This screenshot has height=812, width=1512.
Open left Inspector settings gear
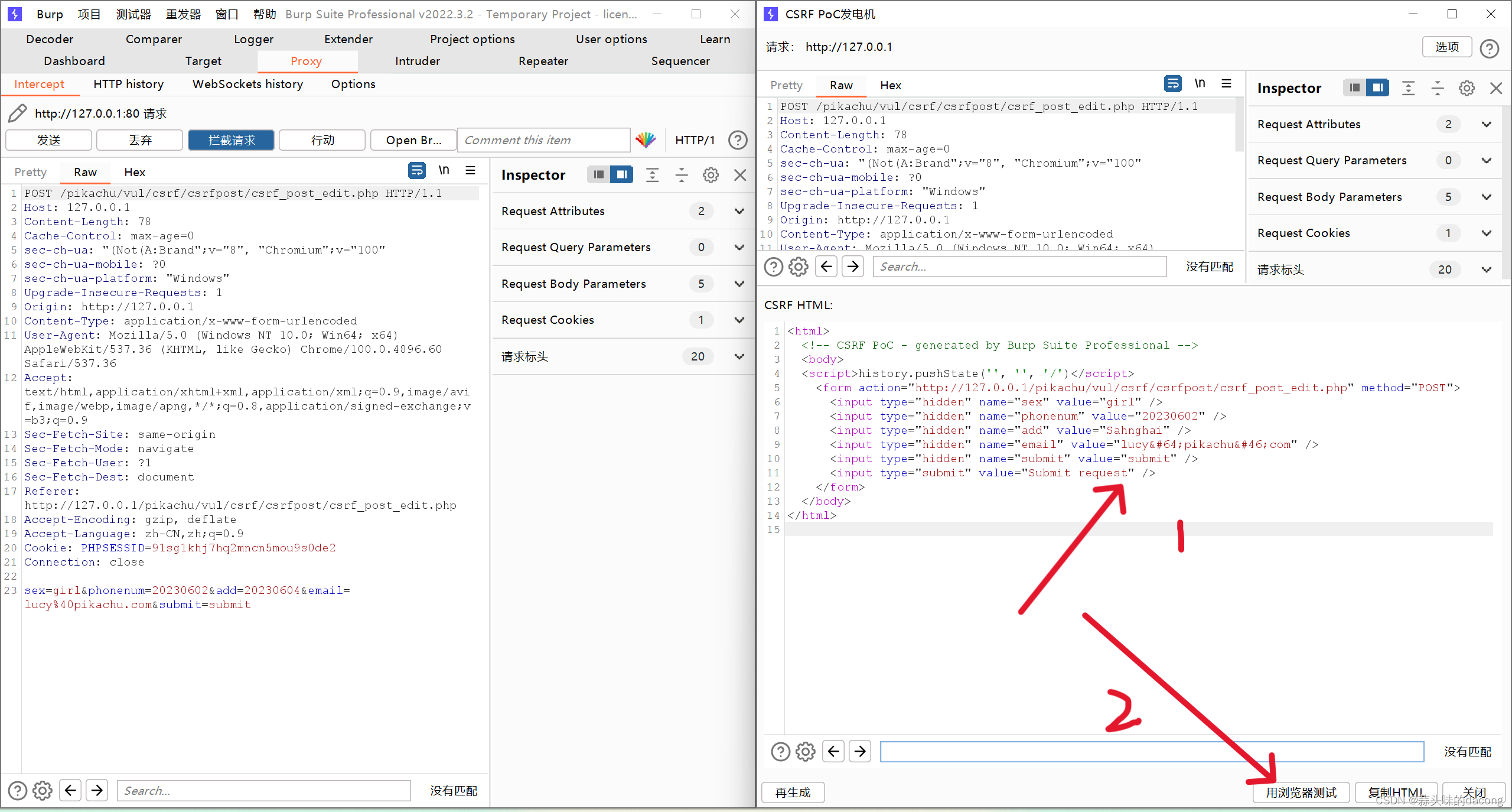[x=711, y=175]
